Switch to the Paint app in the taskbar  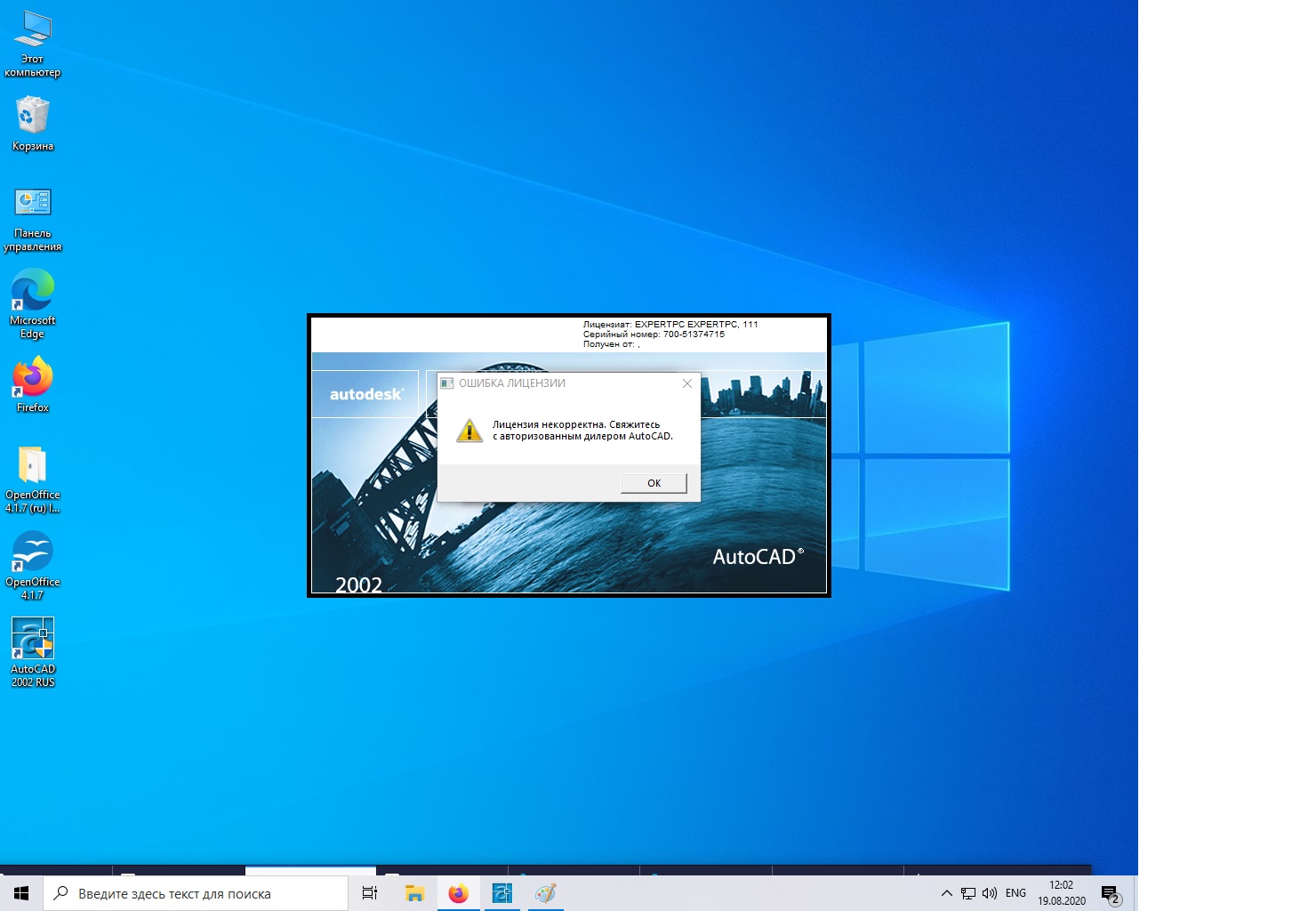pyautogui.click(x=545, y=893)
